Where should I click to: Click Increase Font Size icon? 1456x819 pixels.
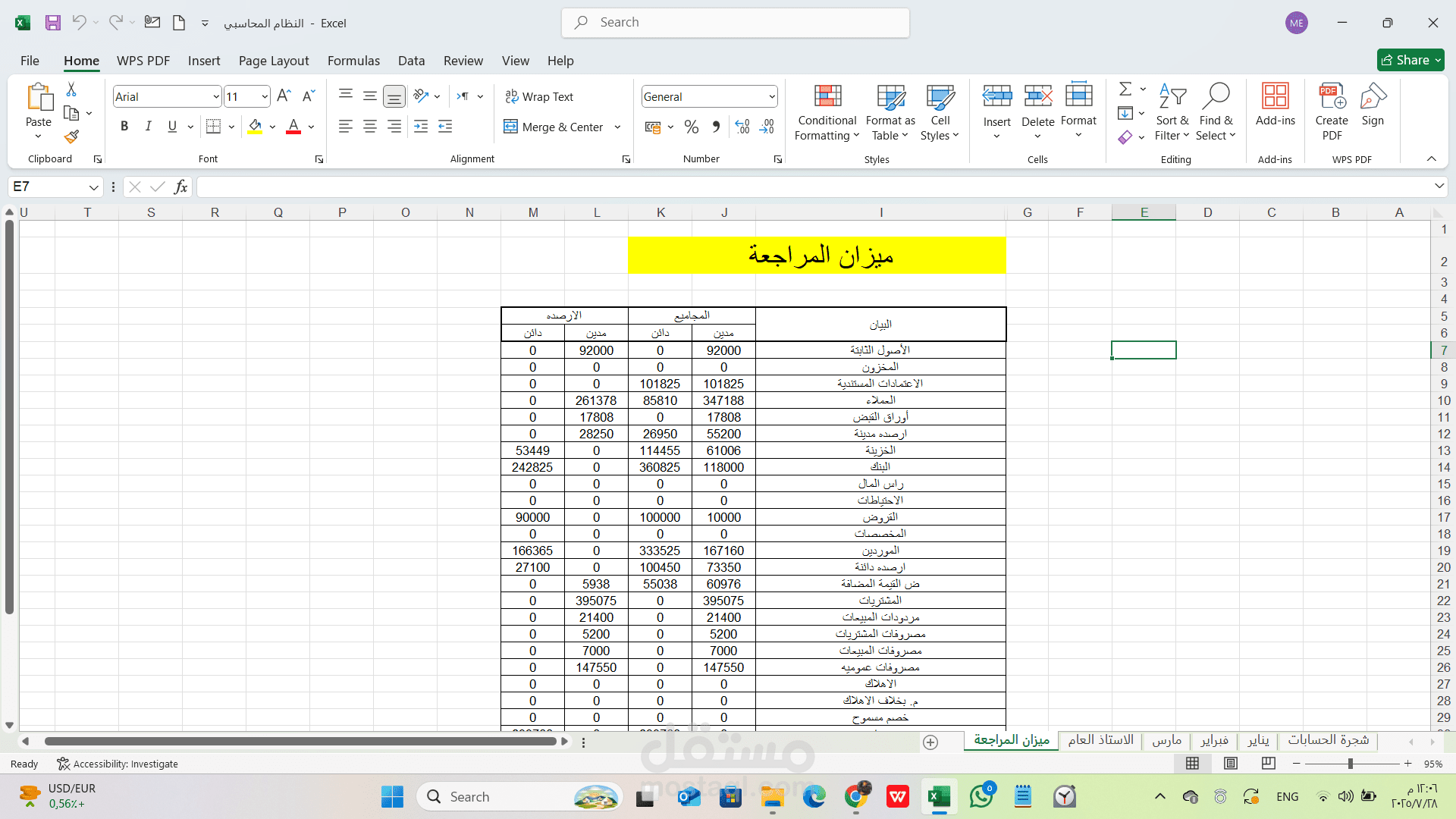coord(284,96)
